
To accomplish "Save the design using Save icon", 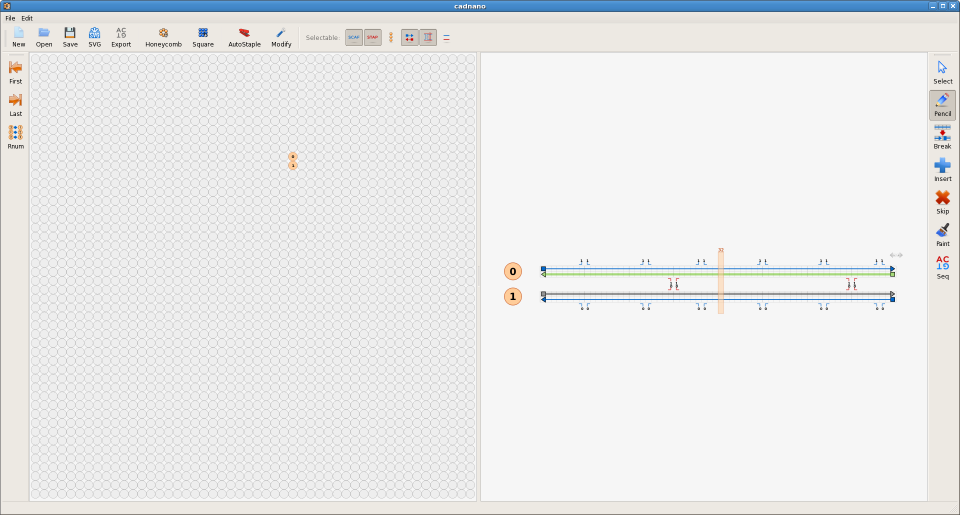I will pyautogui.click(x=70, y=37).
